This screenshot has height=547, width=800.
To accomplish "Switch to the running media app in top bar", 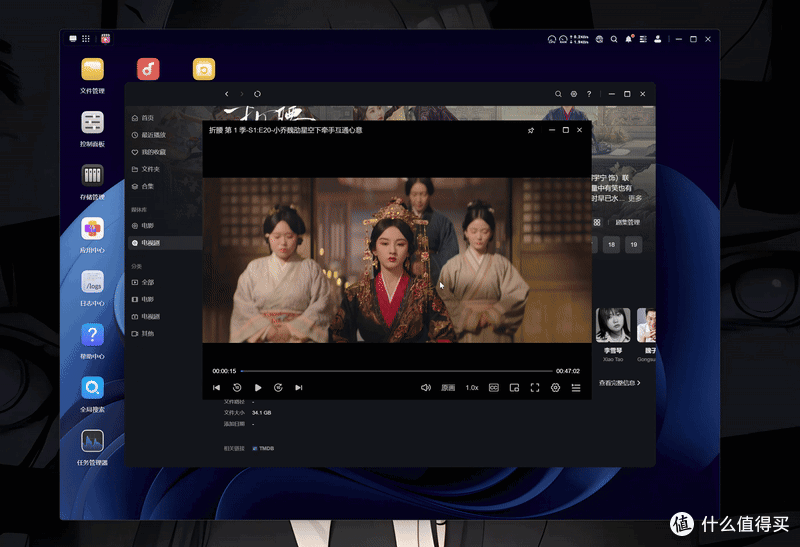I will pyautogui.click(x=106, y=39).
